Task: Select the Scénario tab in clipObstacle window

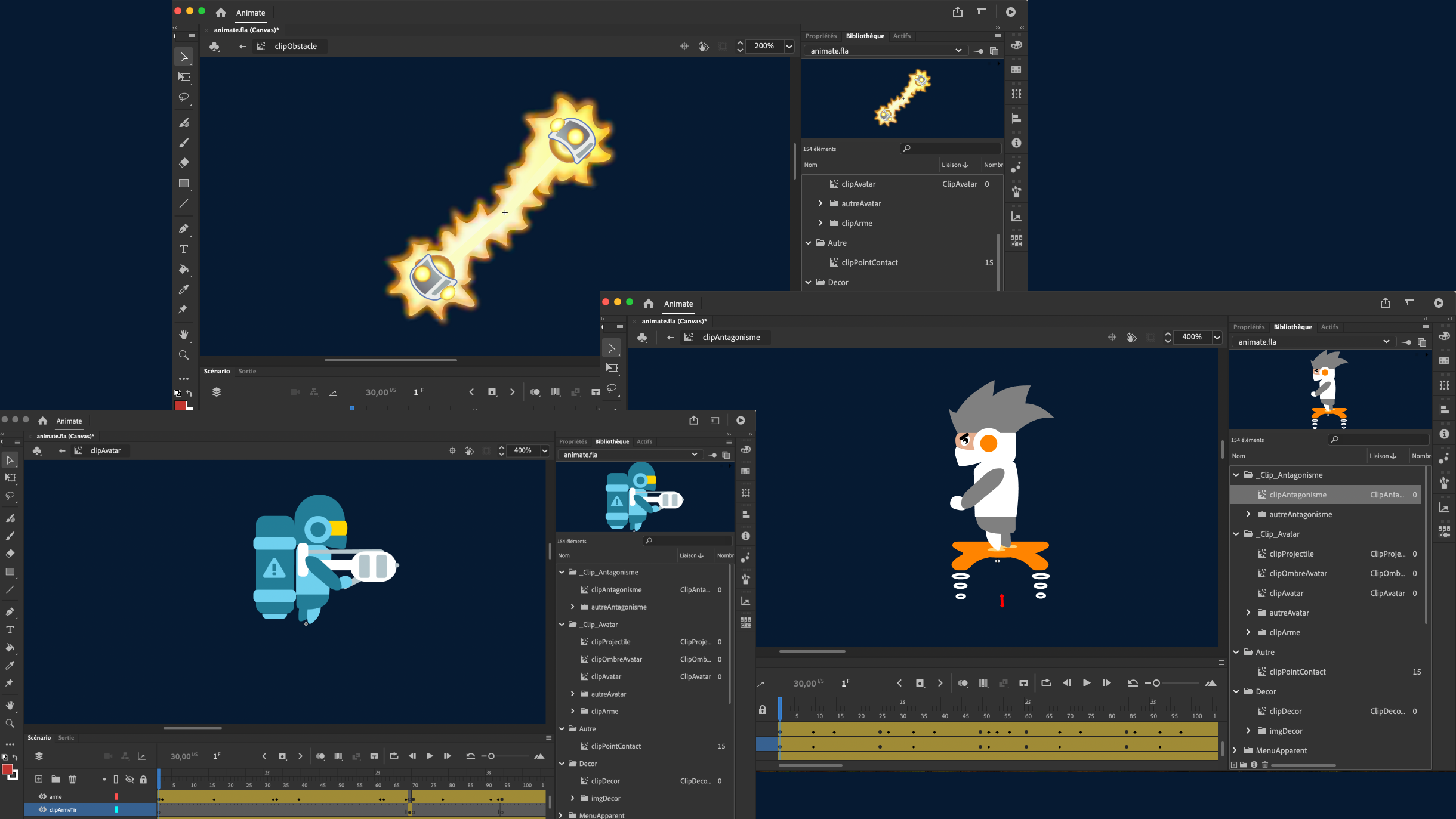Action: pyautogui.click(x=217, y=371)
